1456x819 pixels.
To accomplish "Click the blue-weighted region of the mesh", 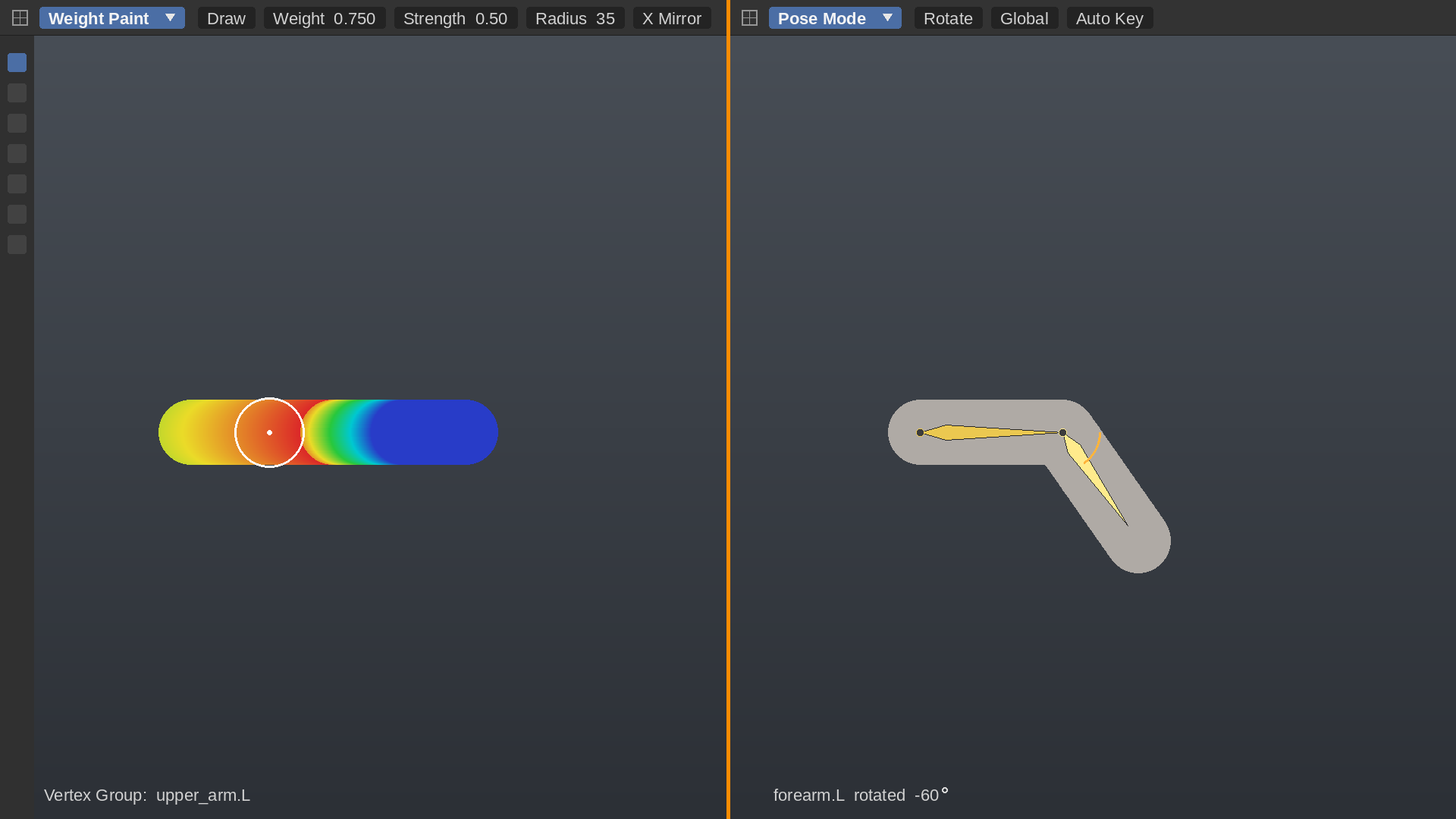I will point(436,432).
